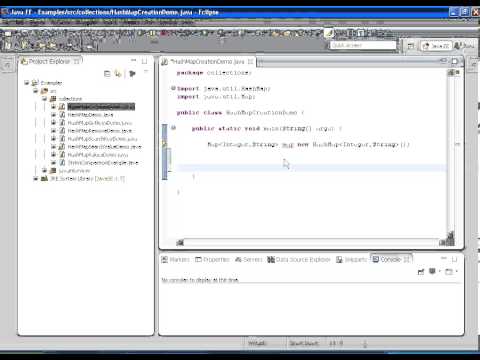Open the Open Console dropdown arrow
The width and height of the screenshot is (480, 360).
pyautogui.click(x=456, y=272)
